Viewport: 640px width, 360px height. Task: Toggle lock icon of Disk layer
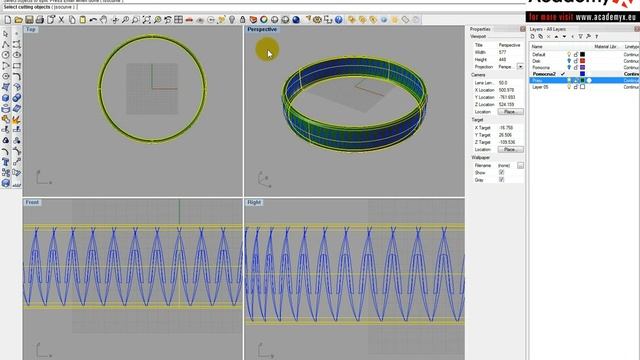pyautogui.click(x=576, y=61)
